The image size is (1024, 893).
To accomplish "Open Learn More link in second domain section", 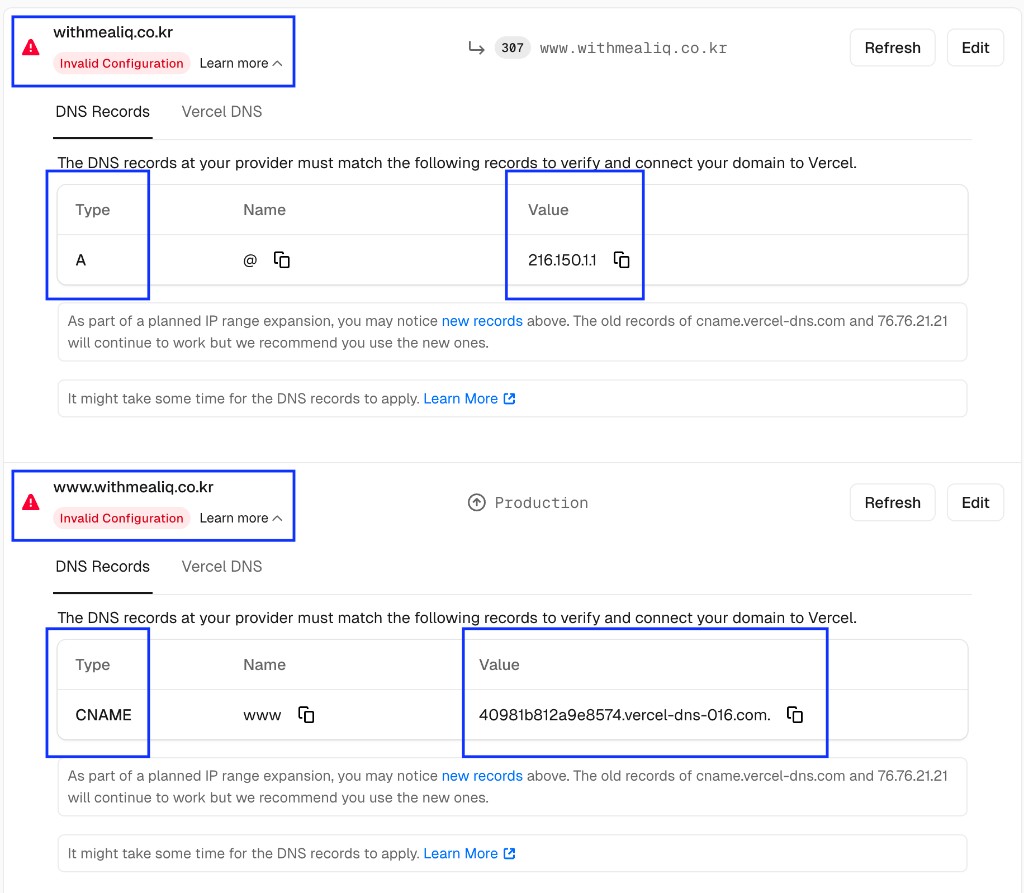I will [469, 853].
